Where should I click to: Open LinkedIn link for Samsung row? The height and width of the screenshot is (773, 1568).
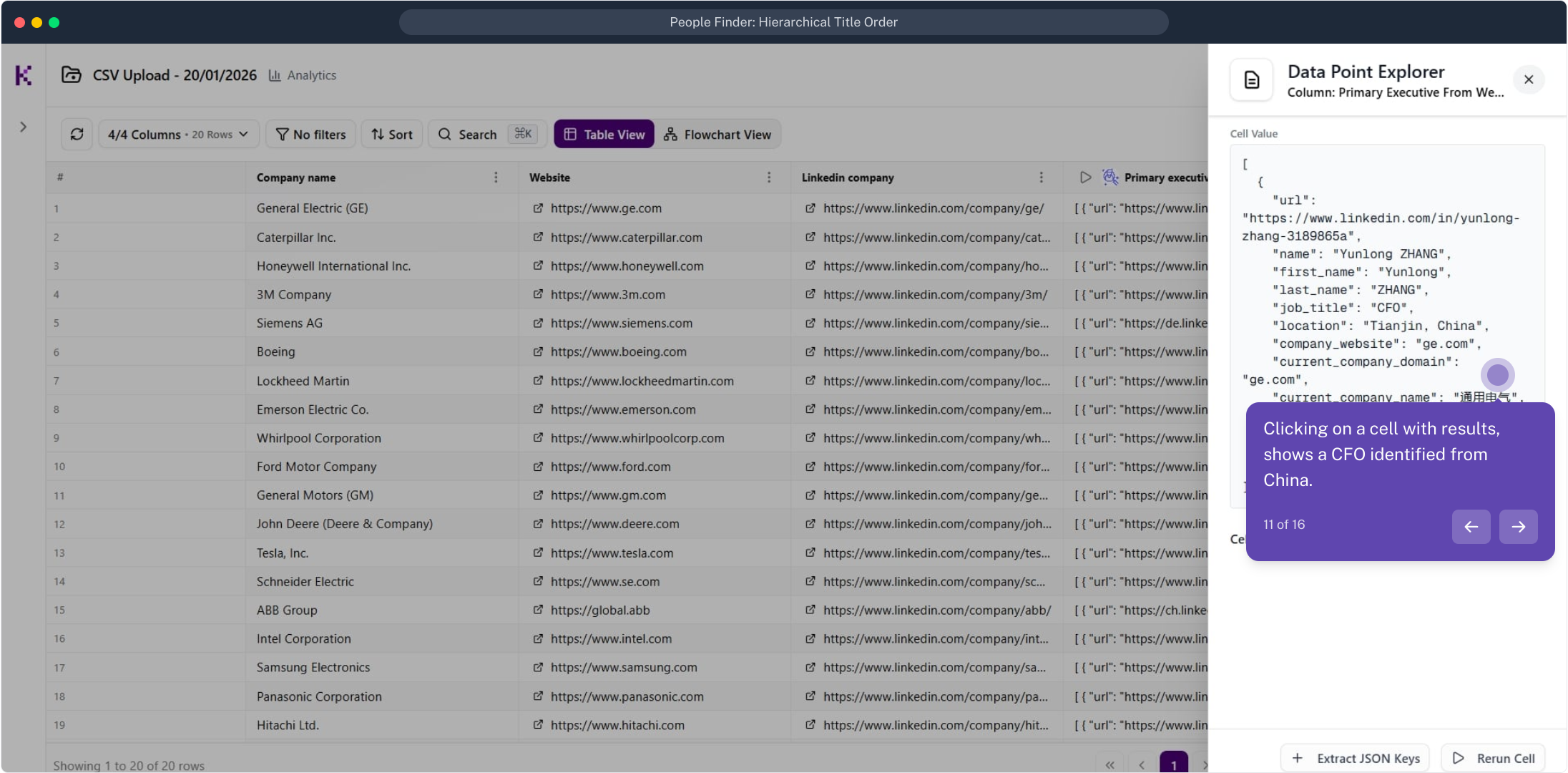coord(935,667)
